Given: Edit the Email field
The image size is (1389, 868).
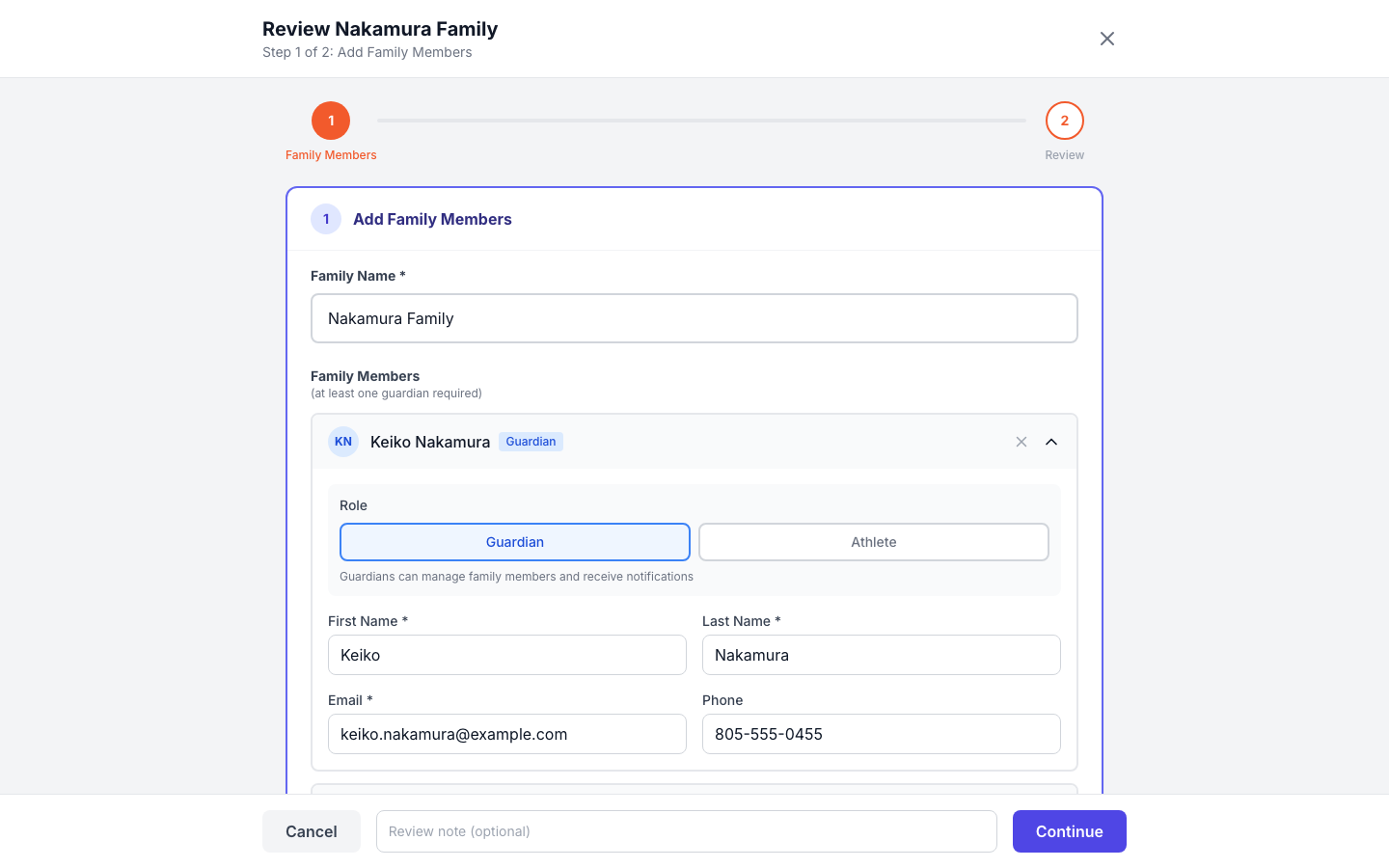Looking at the screenshot, I should 507,734.
